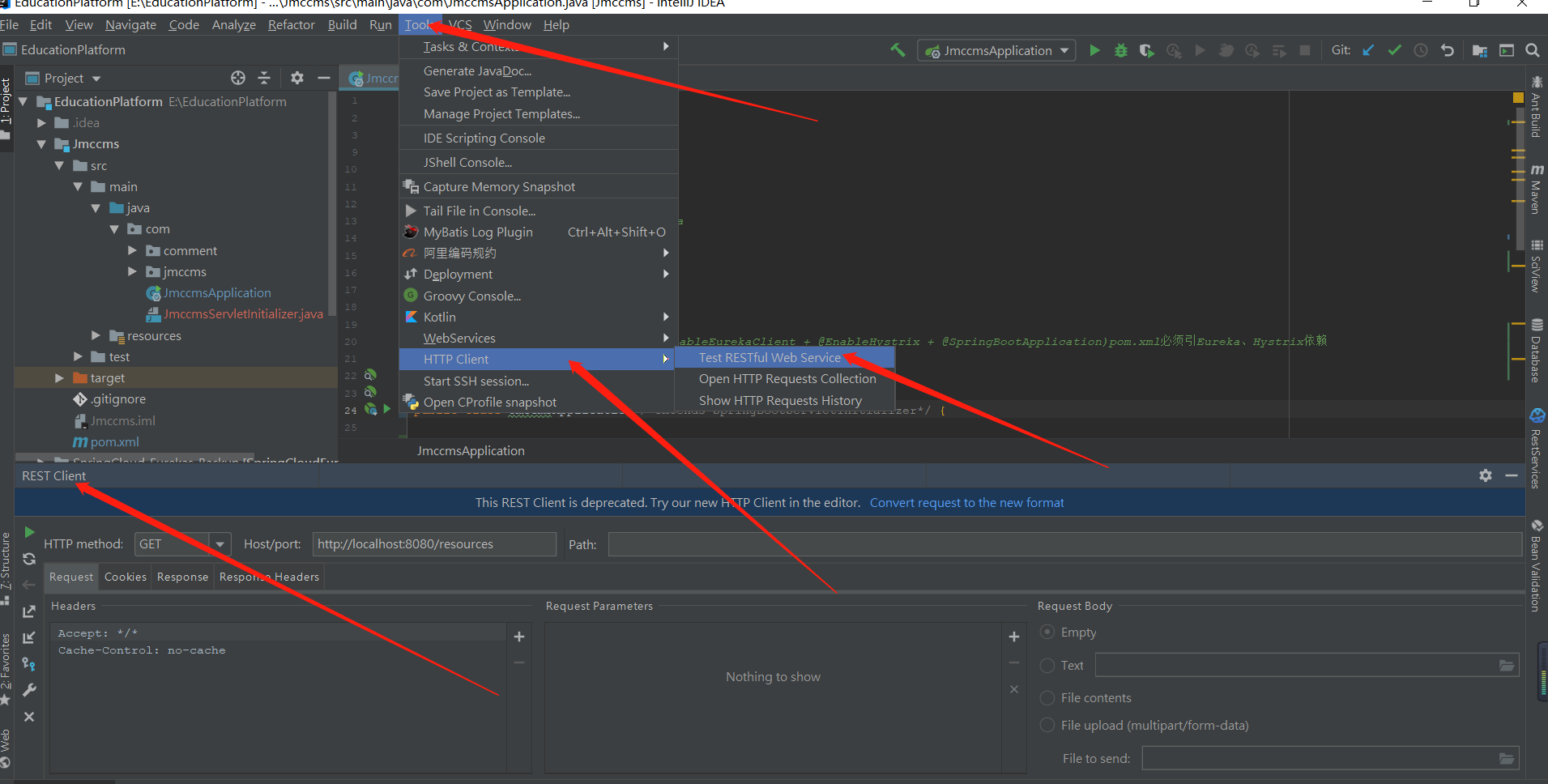Open the Refactor menu

pos(291,25)
